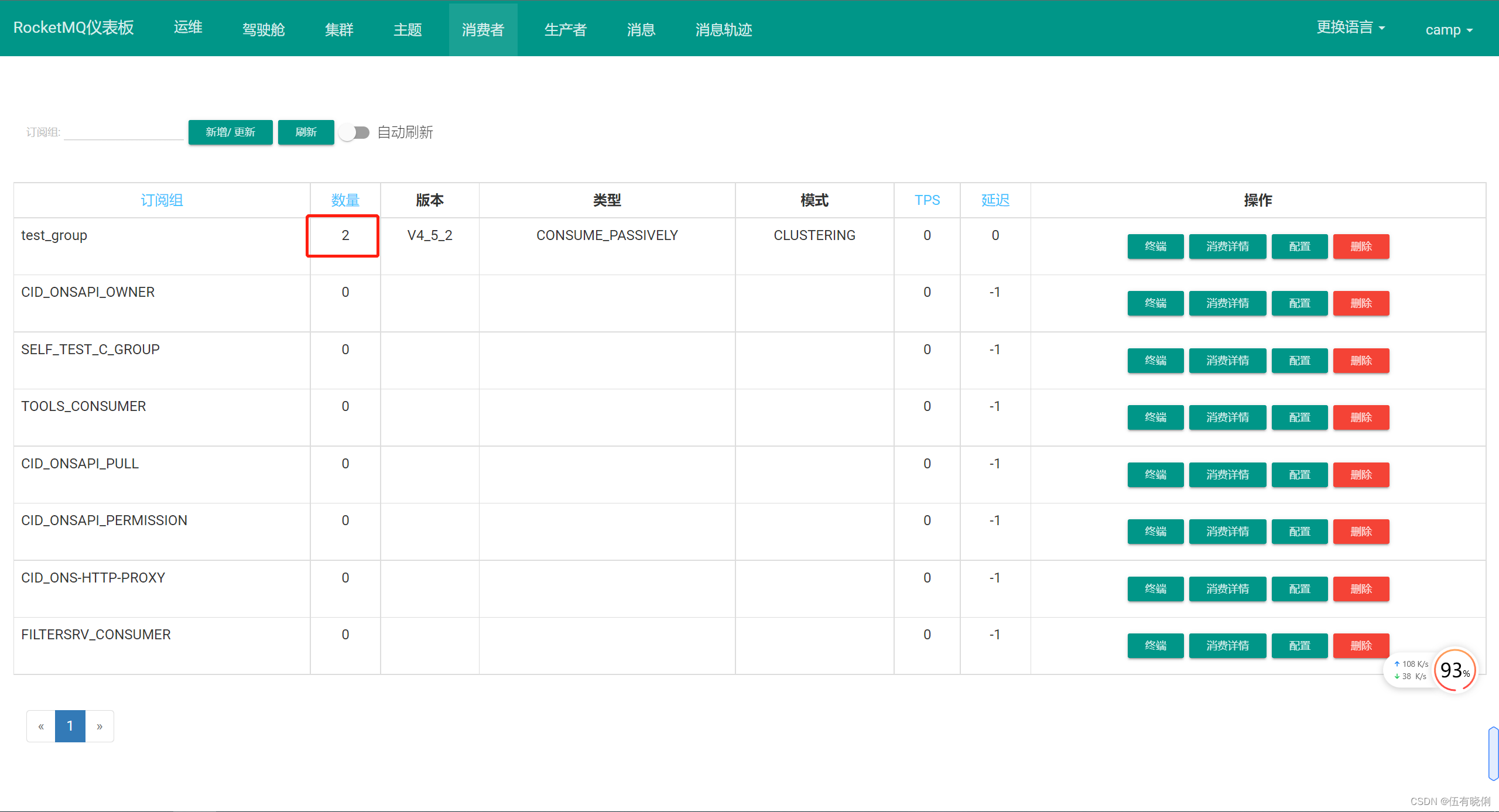Open 配置 for test_group

pyautogui.click(x=1299, y=246)
